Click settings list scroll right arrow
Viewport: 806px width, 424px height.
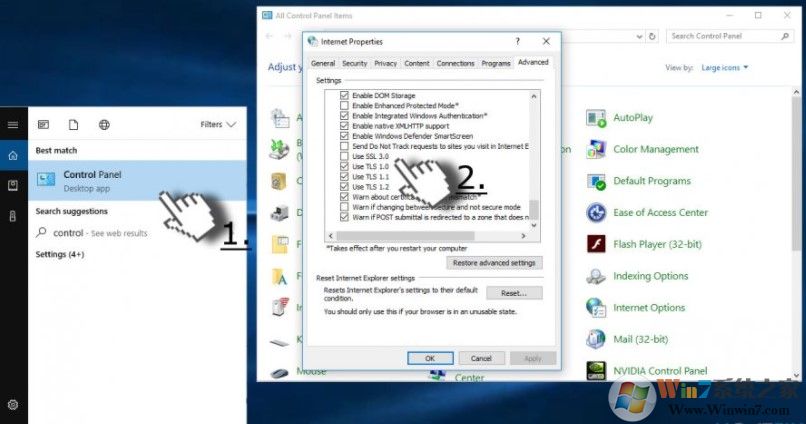(x=523, y=236)
